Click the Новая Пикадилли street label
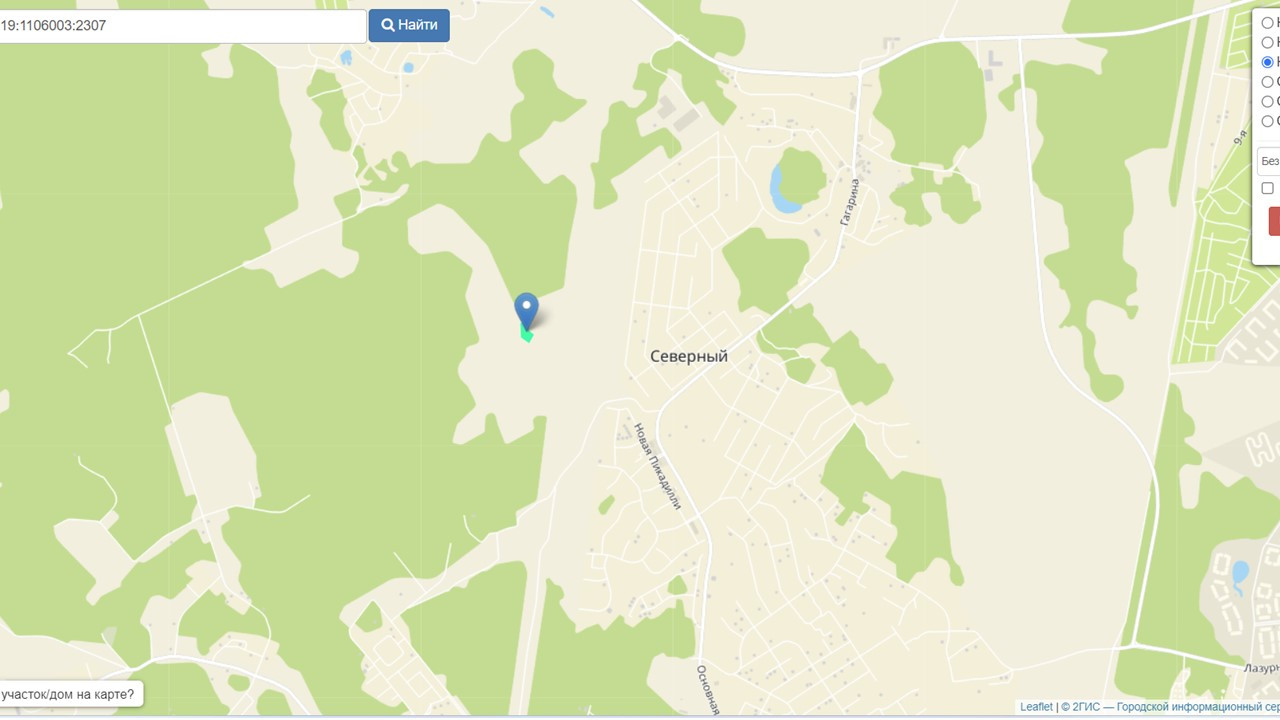 [x=657, y=466]
